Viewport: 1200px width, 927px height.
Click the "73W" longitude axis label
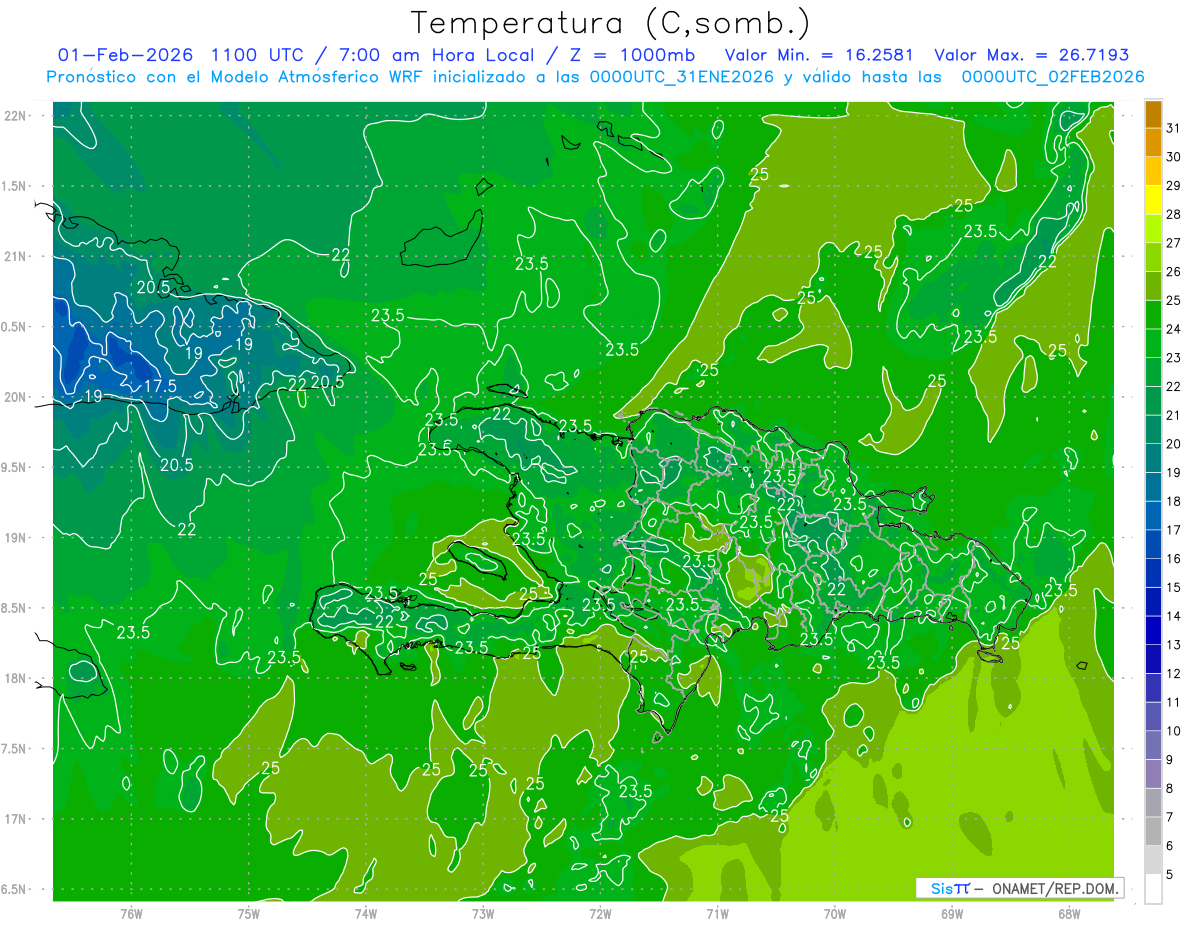point(483,913)
